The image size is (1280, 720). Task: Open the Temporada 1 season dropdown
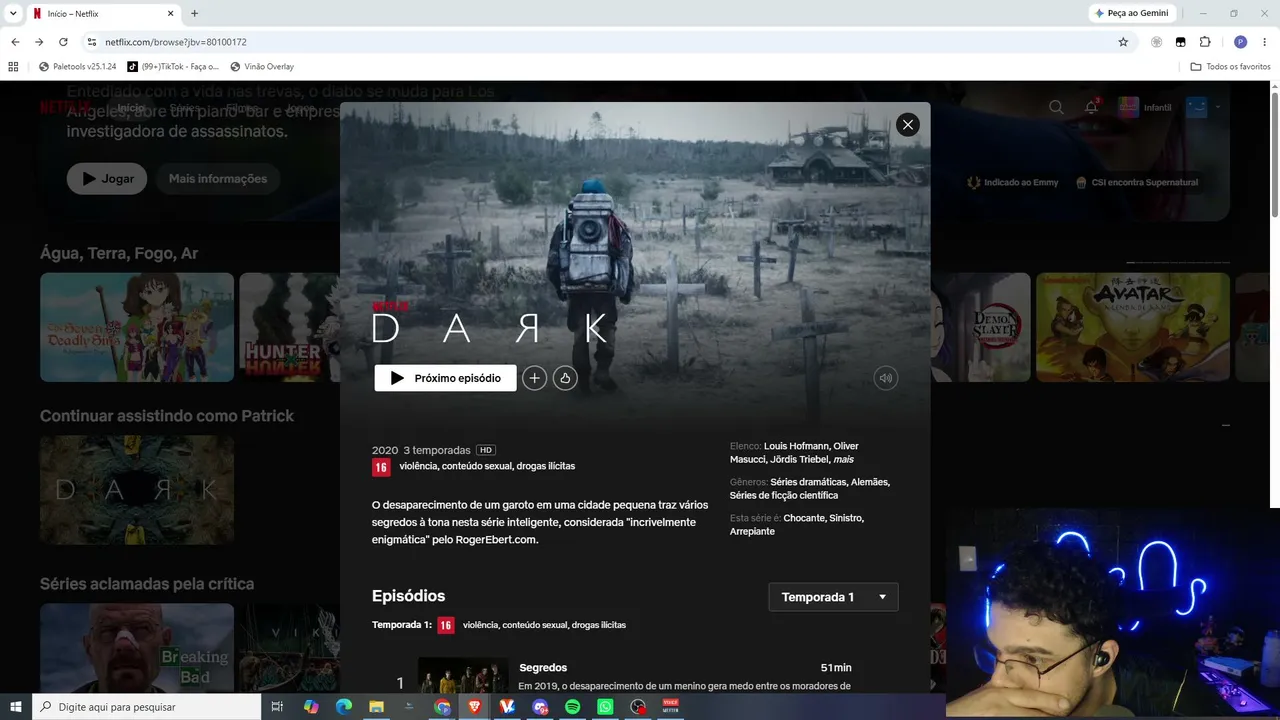coord(833,597)
